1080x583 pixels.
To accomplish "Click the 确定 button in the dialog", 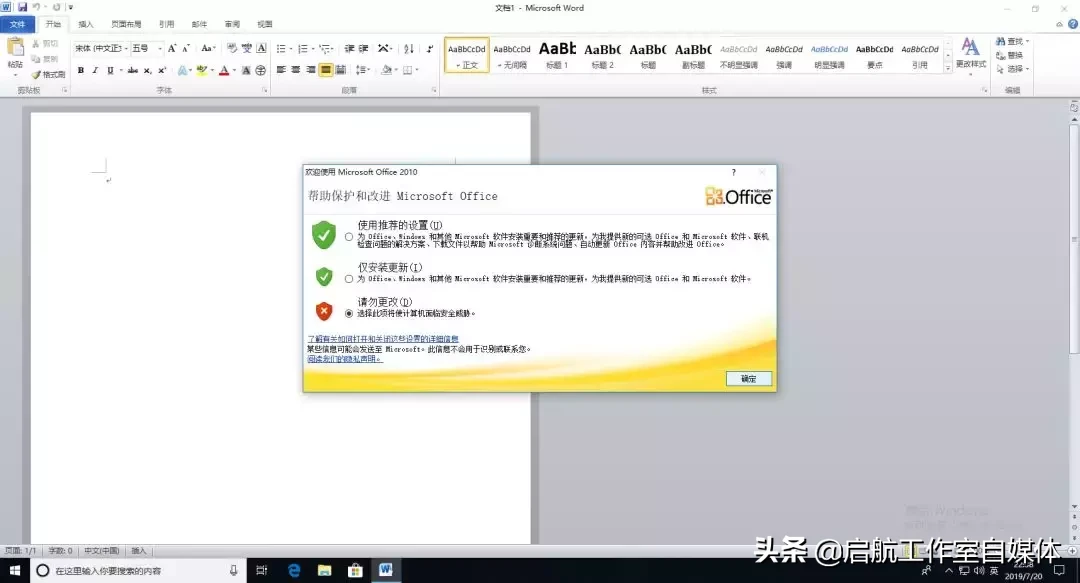I will [747, 378].
